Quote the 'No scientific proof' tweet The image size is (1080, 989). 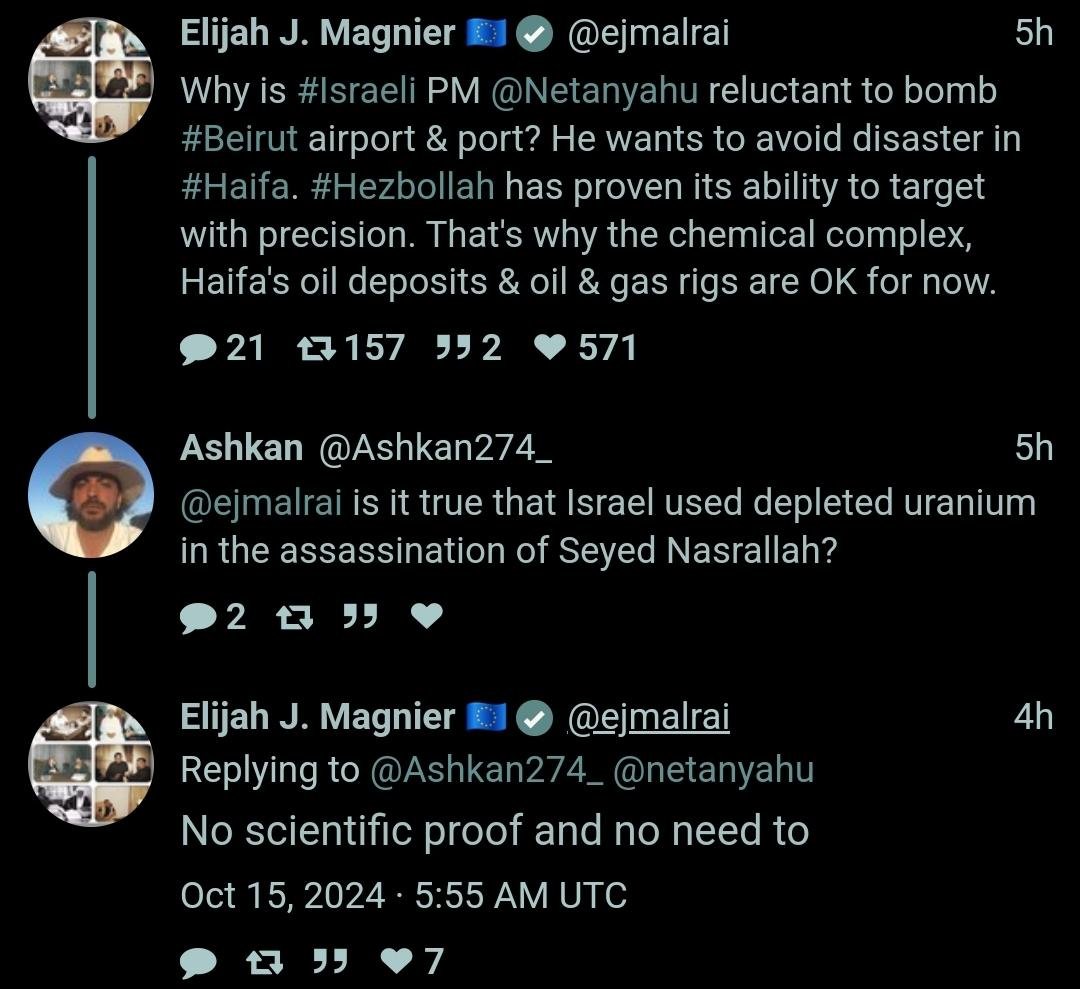tap(331, 962)
